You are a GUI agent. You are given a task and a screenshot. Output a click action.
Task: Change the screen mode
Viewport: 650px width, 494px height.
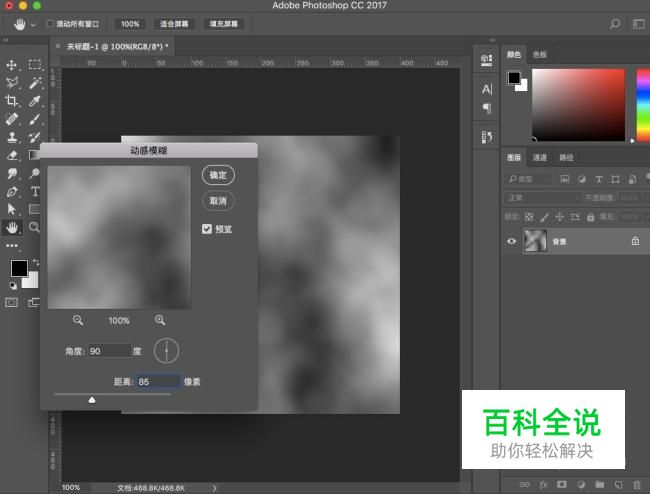coord(34,303)
